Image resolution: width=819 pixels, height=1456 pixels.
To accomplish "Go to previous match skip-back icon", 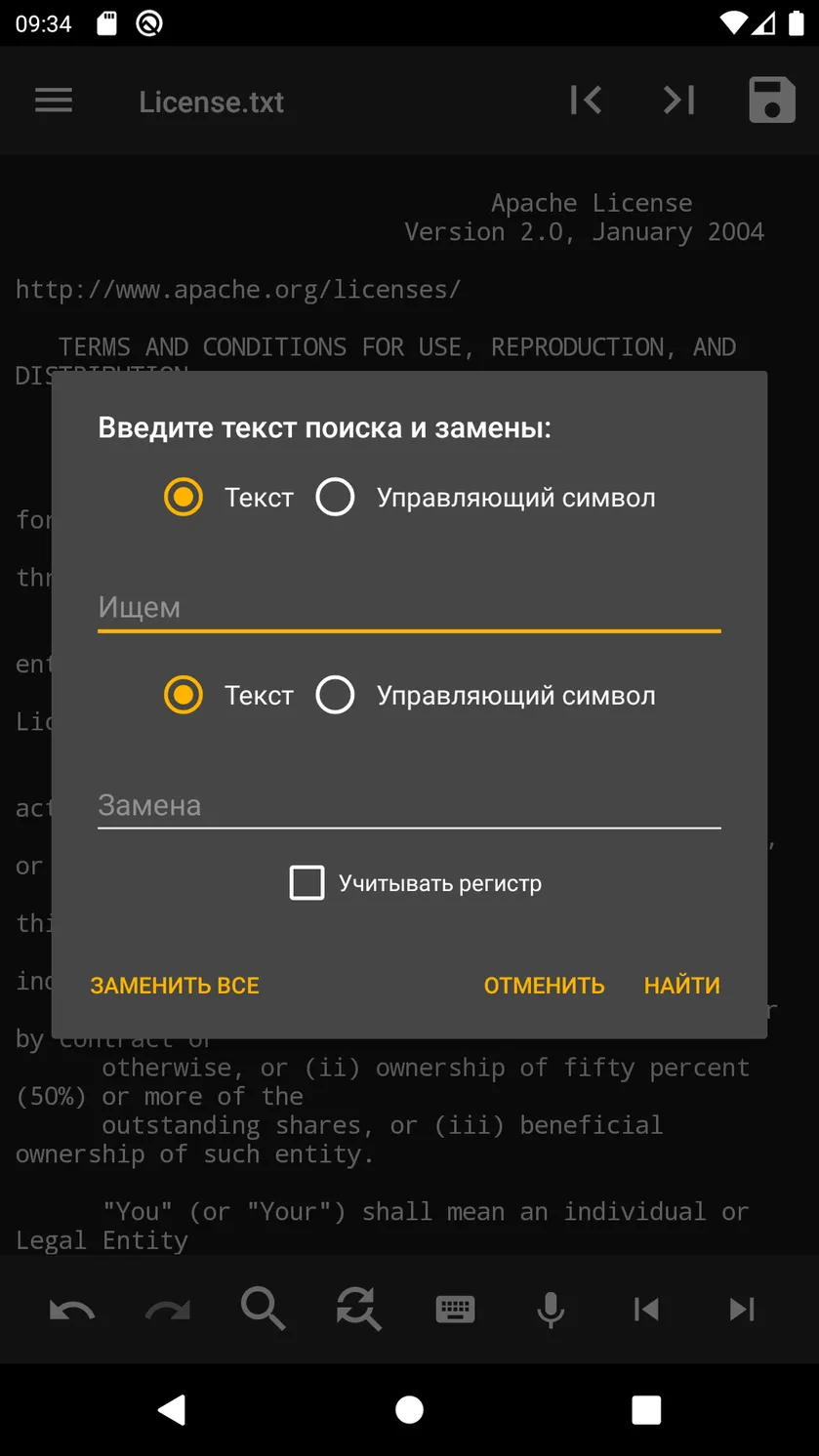I will point(646,1309).
